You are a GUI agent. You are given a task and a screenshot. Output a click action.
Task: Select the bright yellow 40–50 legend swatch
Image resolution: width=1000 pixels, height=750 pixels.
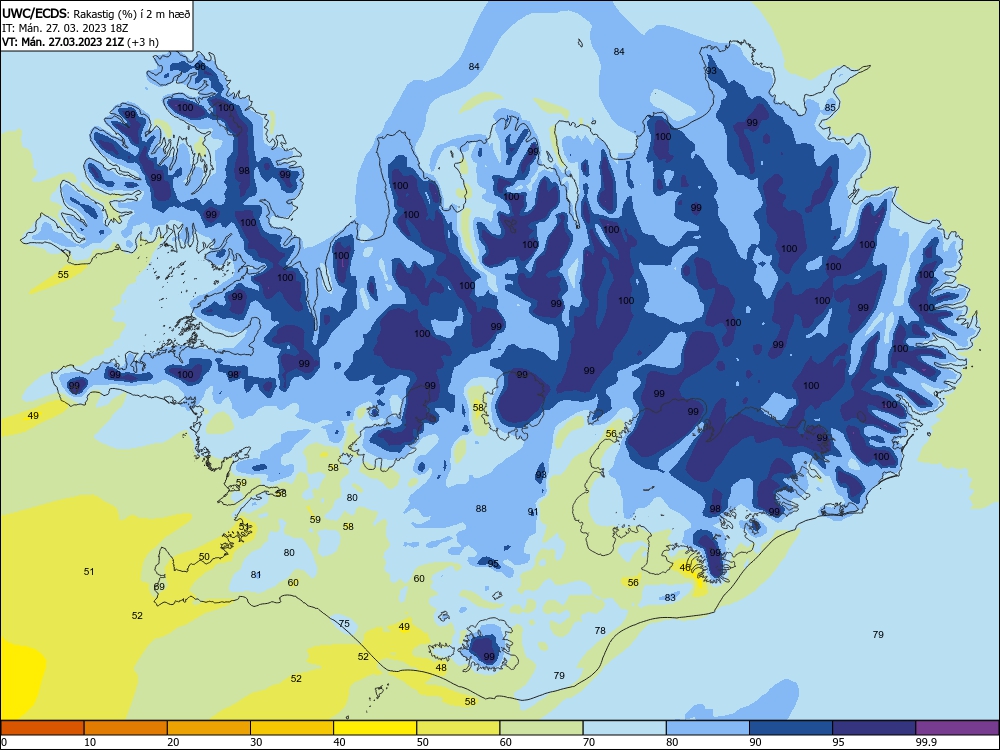pyautogui.click(x=375, y=728)
